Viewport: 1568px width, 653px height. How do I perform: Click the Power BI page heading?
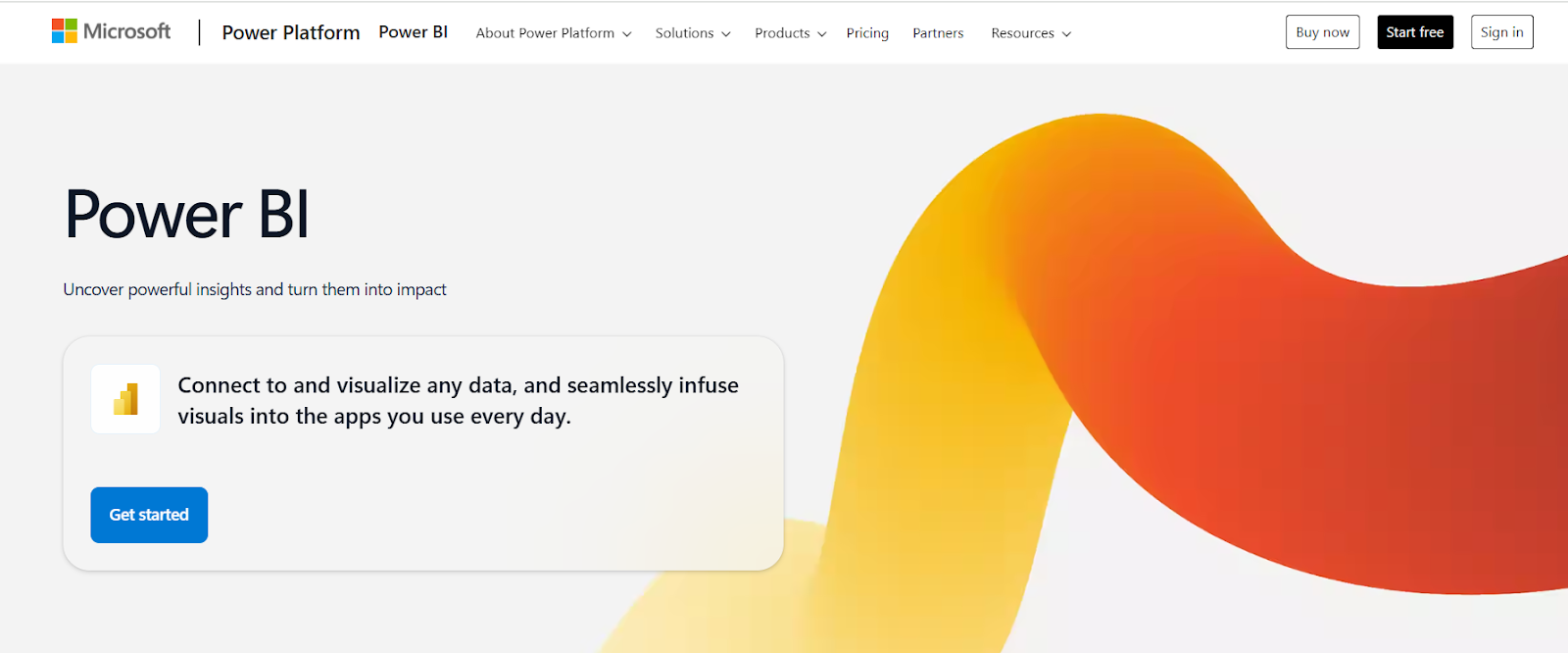(187, 215)
